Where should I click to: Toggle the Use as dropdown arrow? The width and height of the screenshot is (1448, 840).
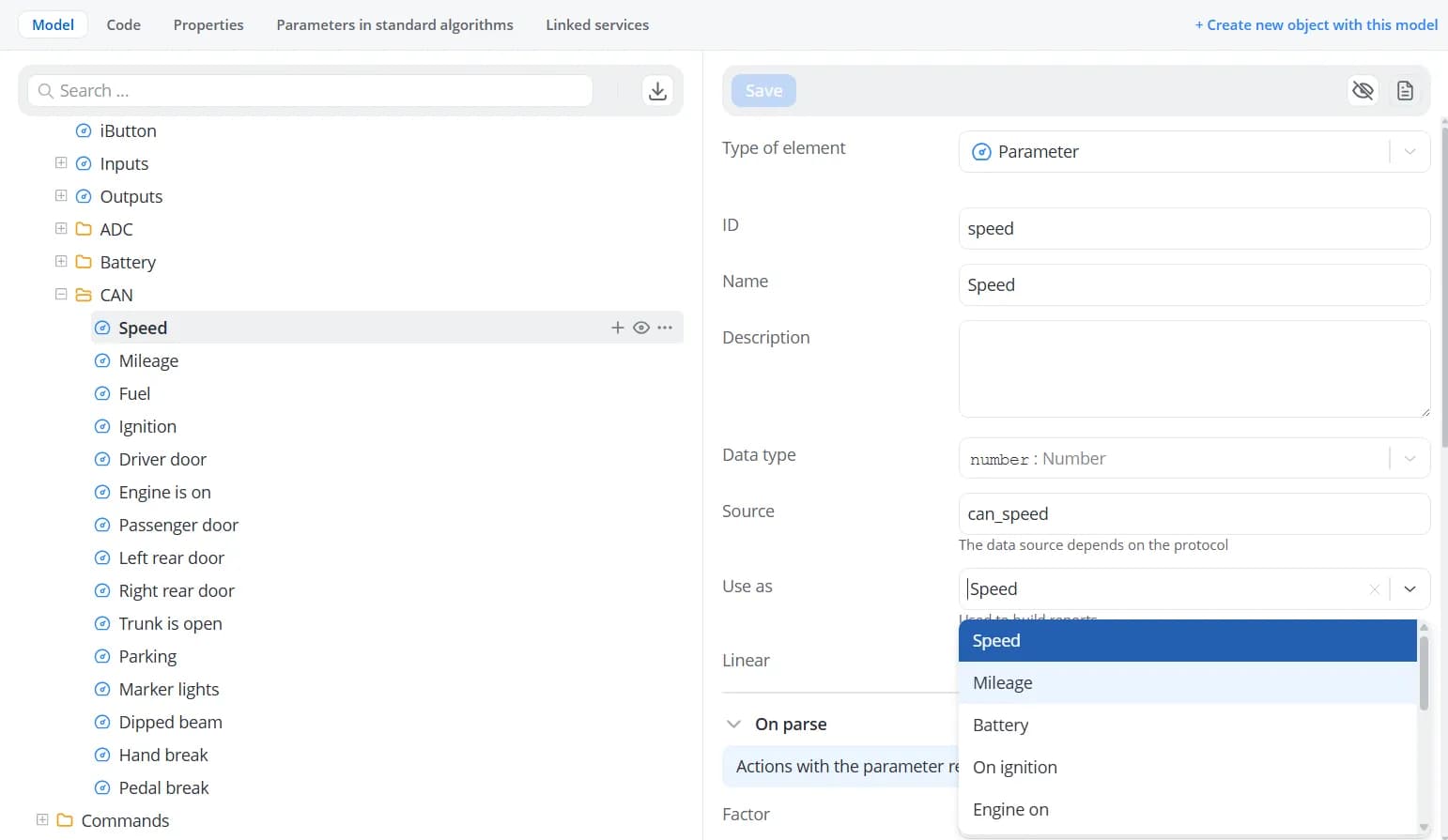pos(1409,589)
